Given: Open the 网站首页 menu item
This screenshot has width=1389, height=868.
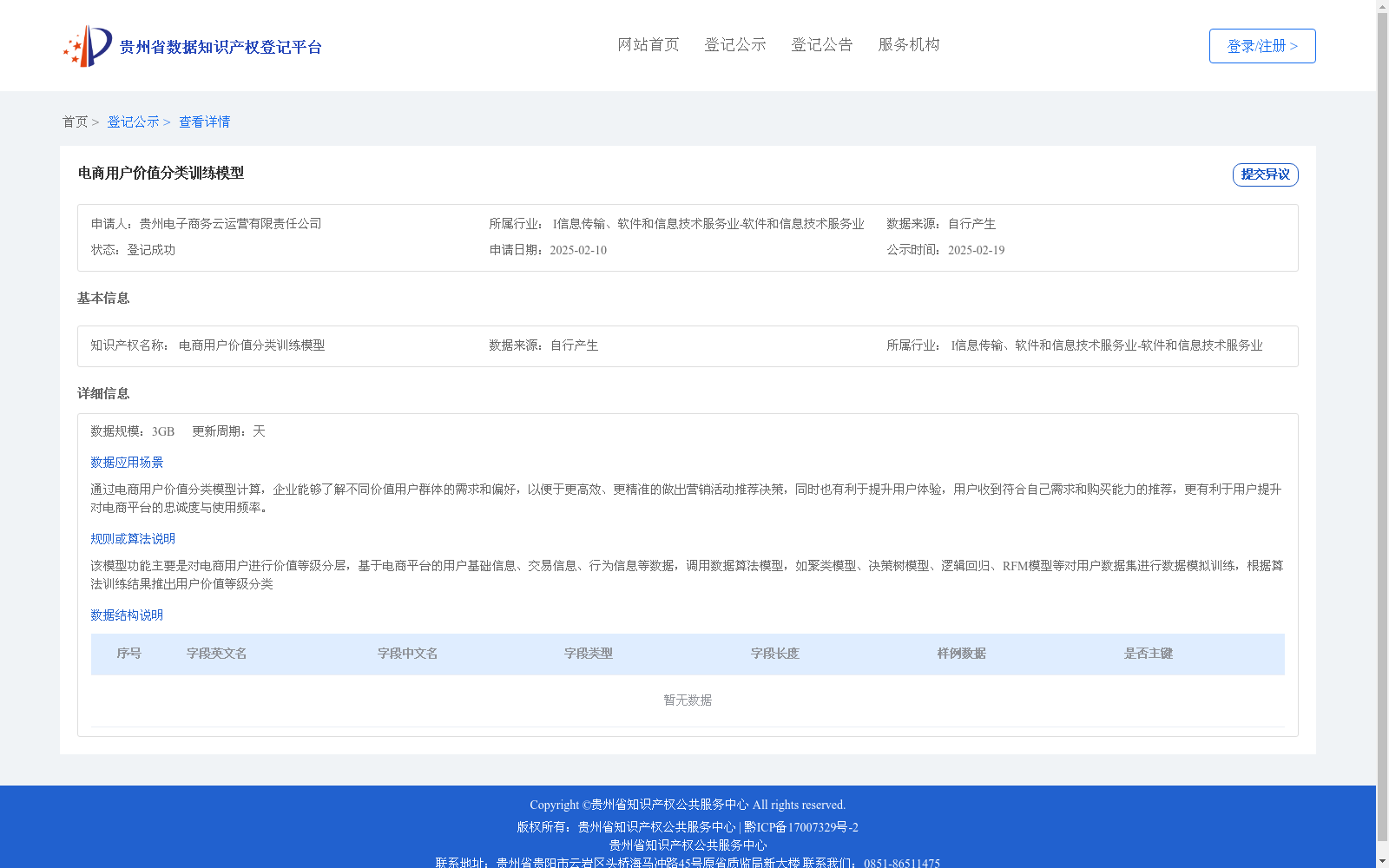Looking at the screenshot, I should click(648, 44).
